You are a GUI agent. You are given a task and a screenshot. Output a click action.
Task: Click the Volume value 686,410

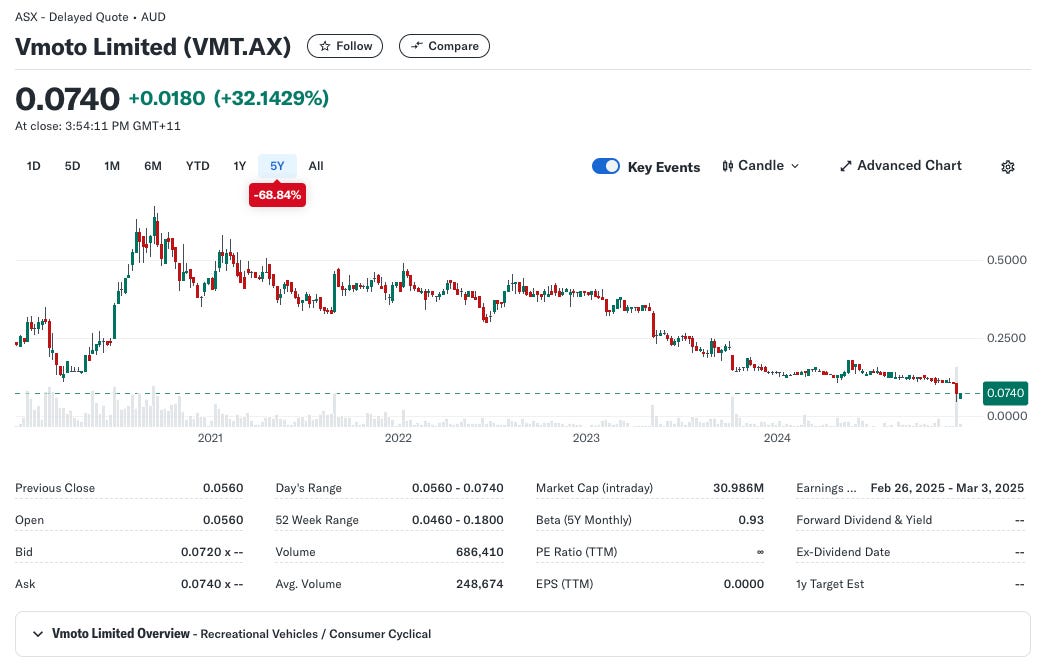pyautogui.click(x=480, y=552)
